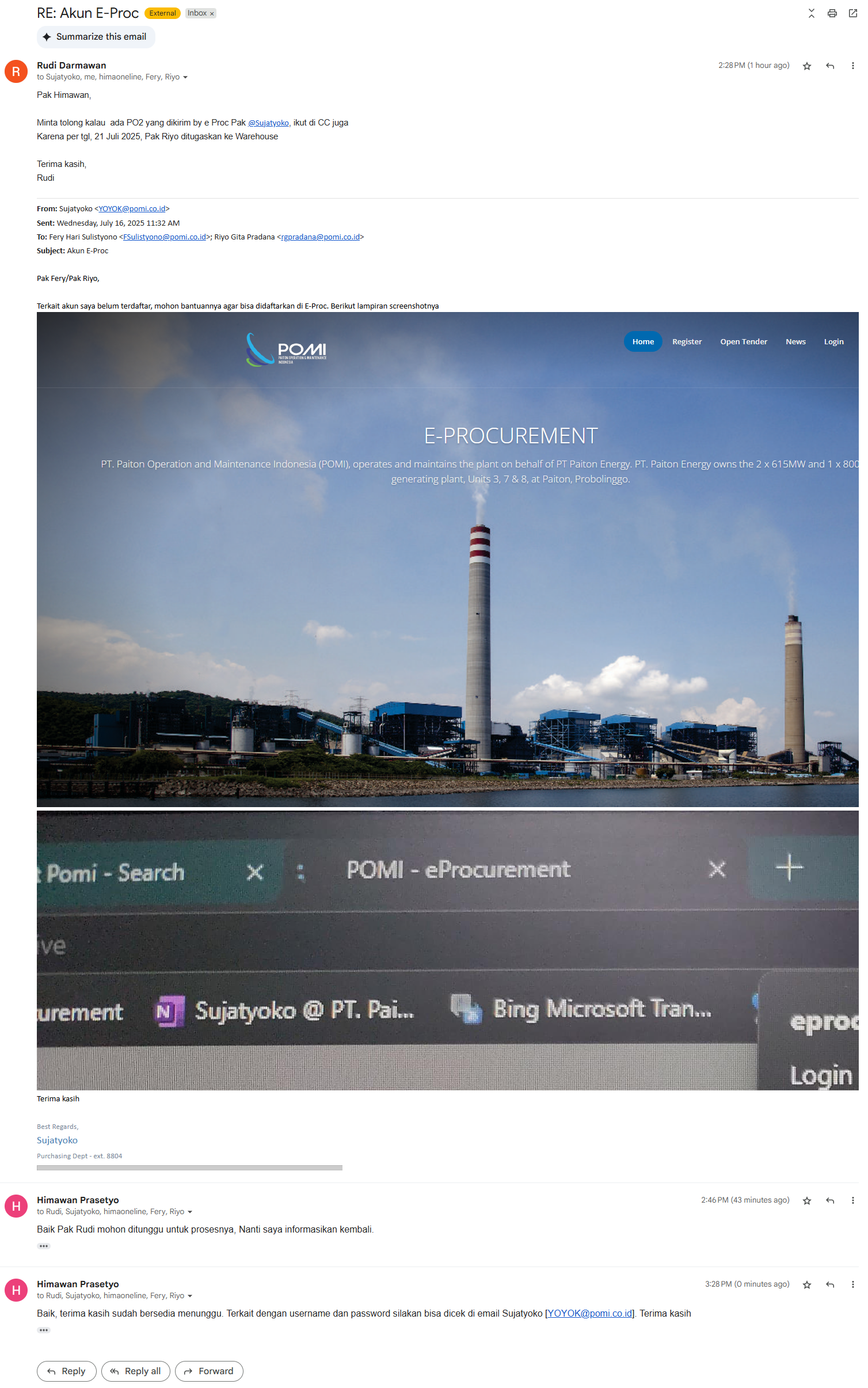Star Rudi Darmawan's 2:28 PM message

point(806,66)
